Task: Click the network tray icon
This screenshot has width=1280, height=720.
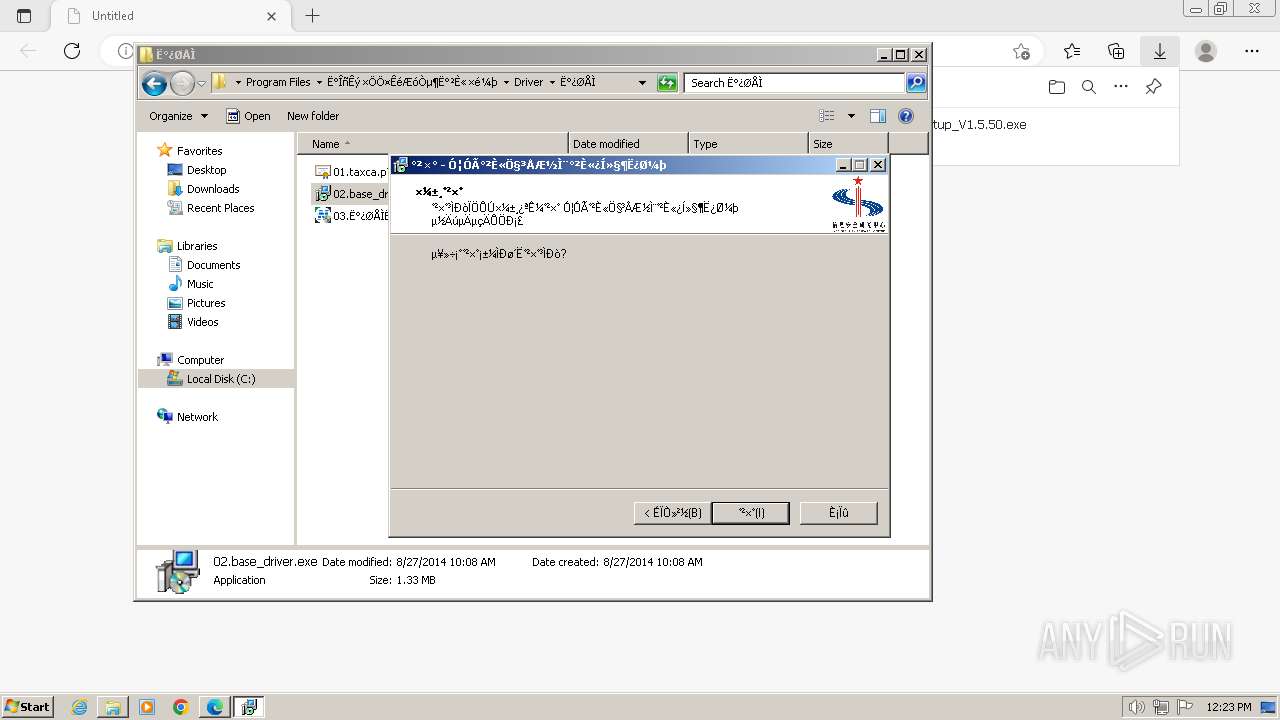Action: coord(1161,707)
